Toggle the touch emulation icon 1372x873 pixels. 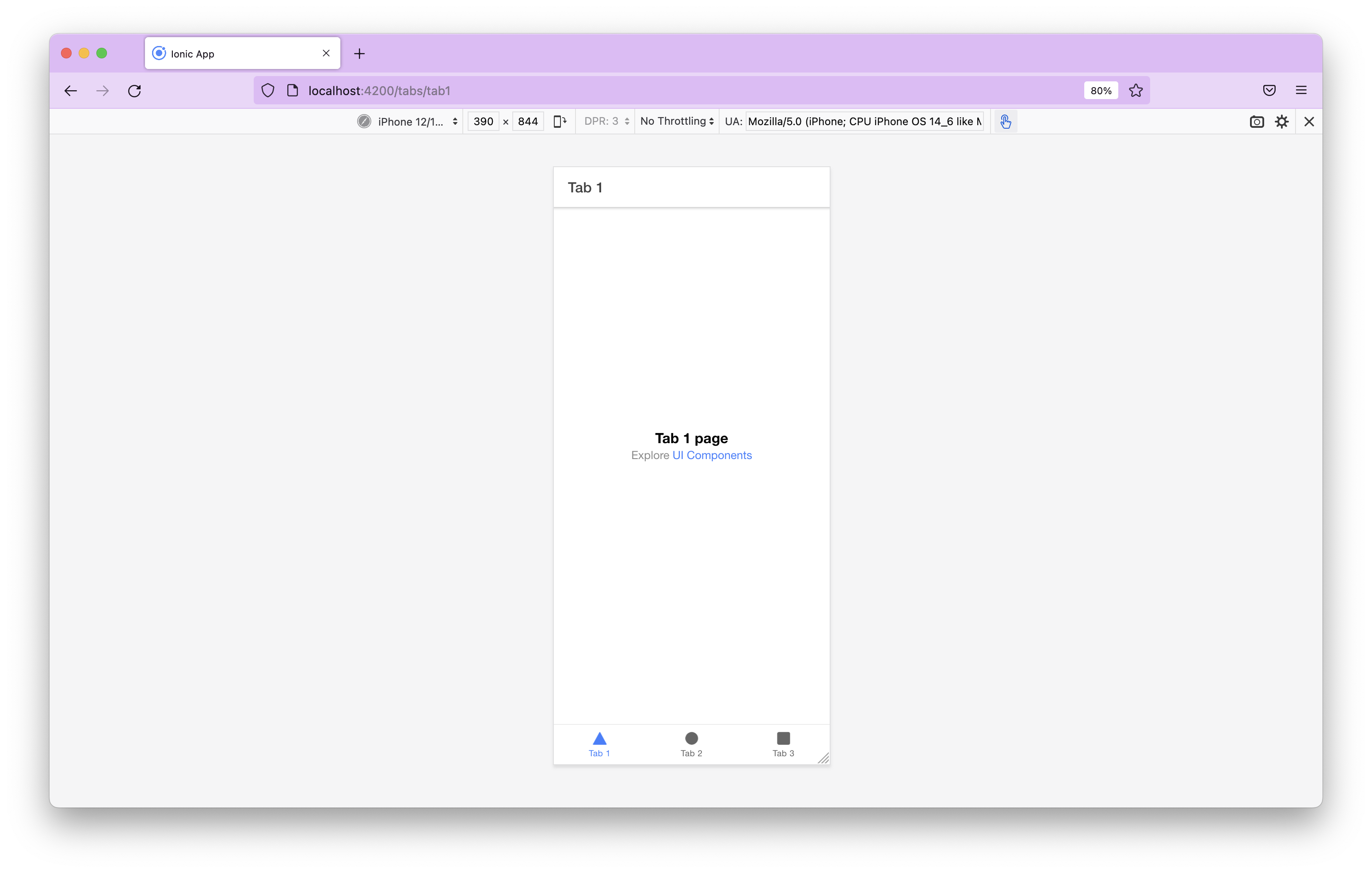coord(1006,121)
